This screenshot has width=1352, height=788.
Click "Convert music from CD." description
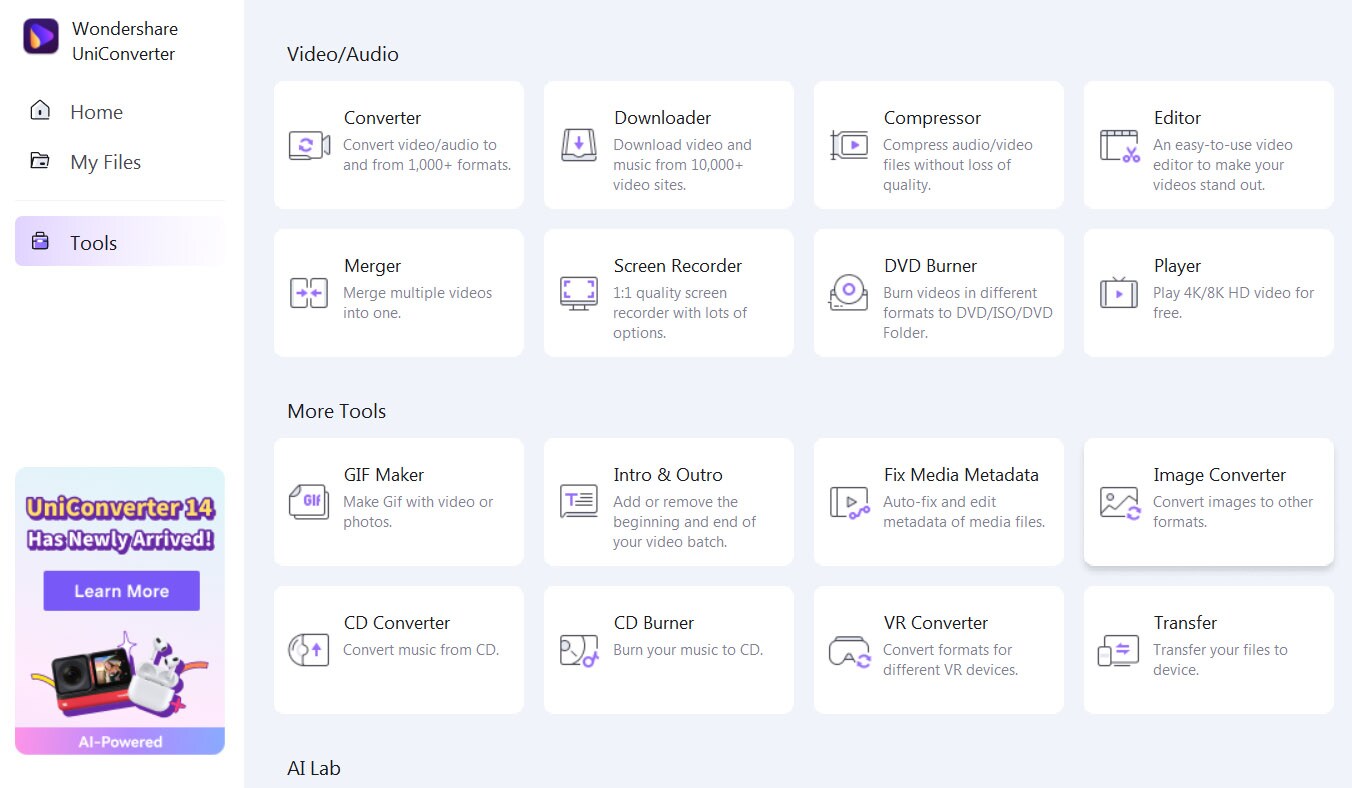(x=421, y=650)
